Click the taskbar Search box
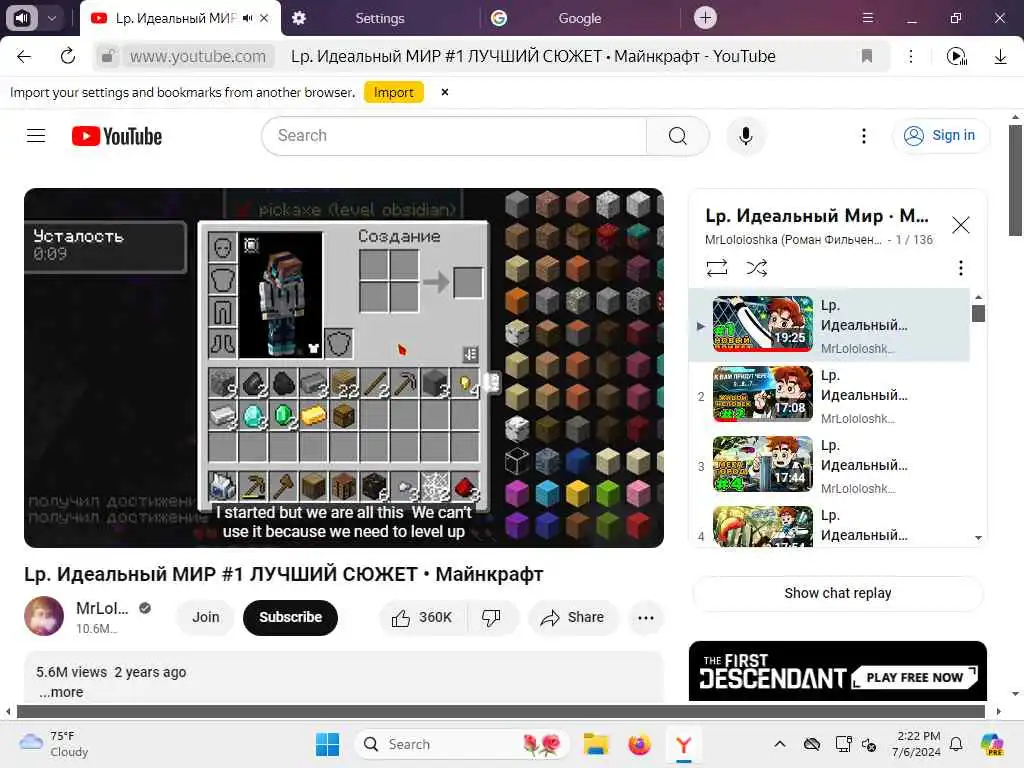1024x768 pixels. pos(462,744)
